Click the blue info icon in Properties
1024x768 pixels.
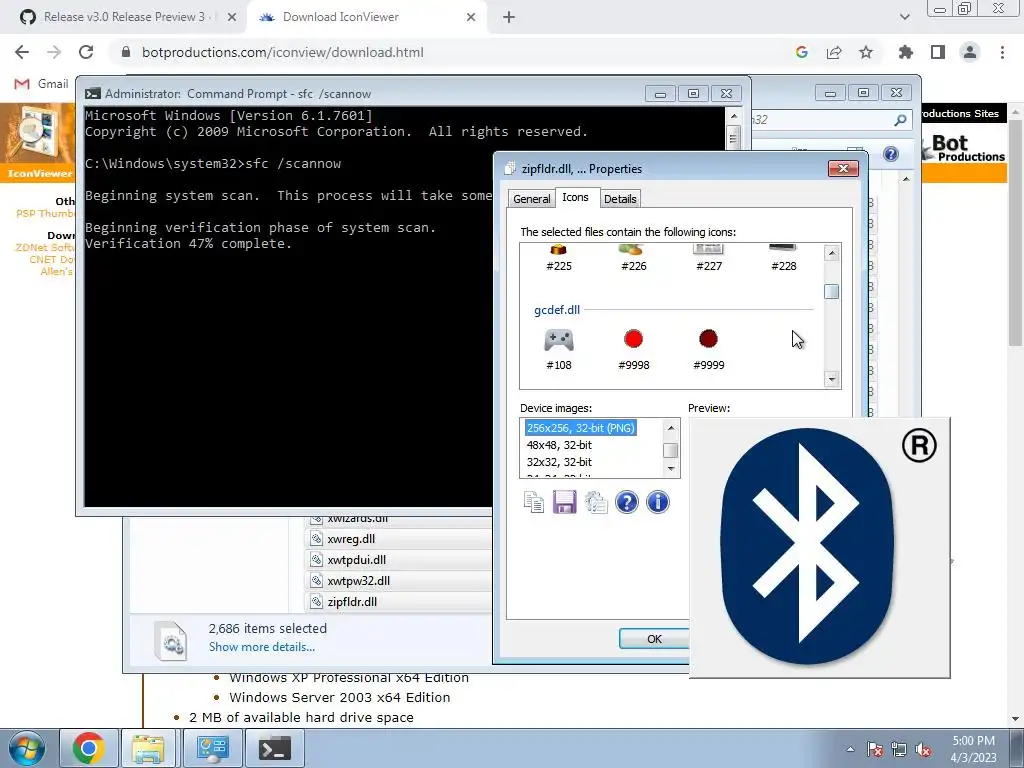(658, 502)
